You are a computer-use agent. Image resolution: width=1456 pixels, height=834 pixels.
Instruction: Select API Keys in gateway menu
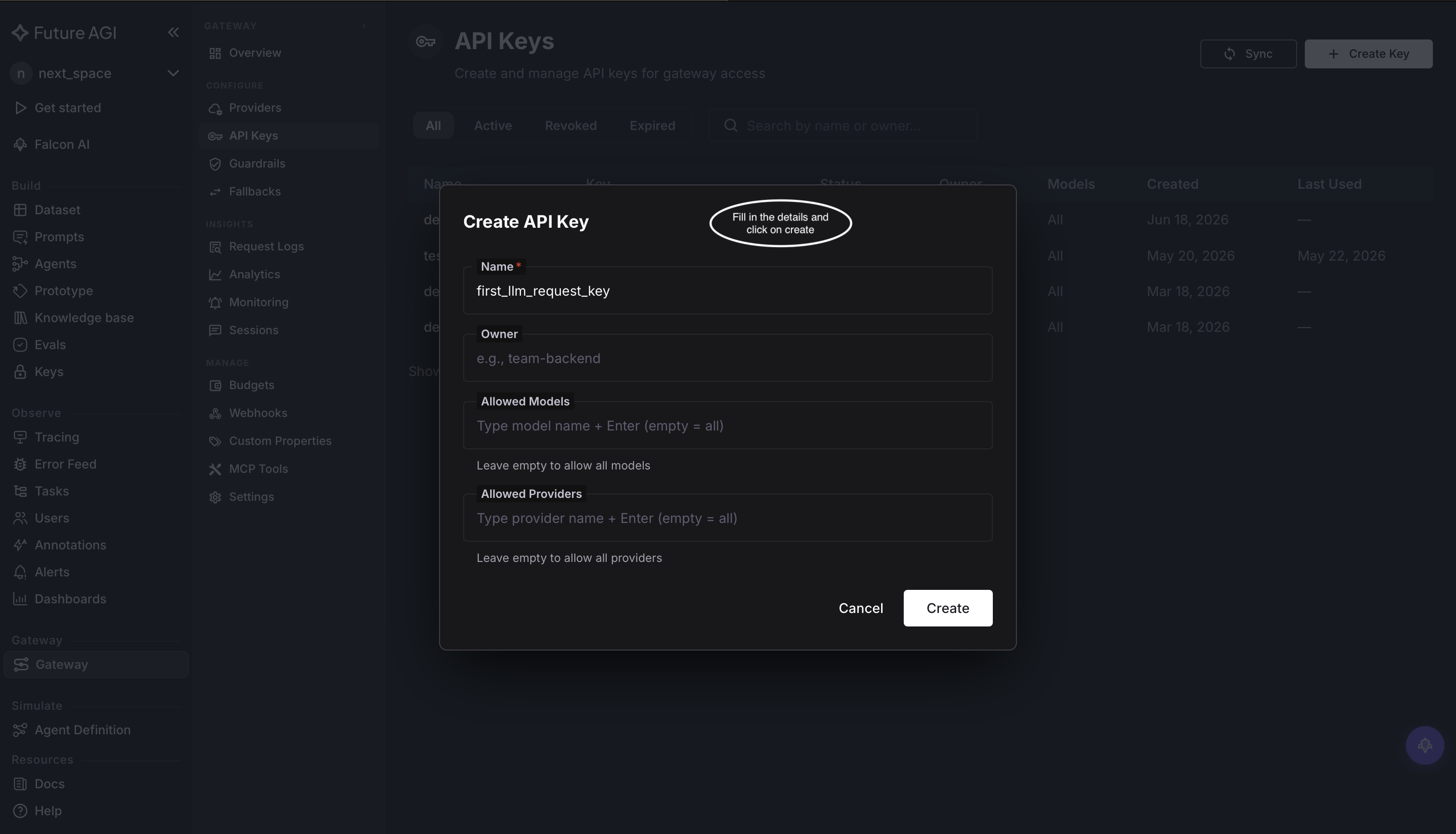point(288,136)
